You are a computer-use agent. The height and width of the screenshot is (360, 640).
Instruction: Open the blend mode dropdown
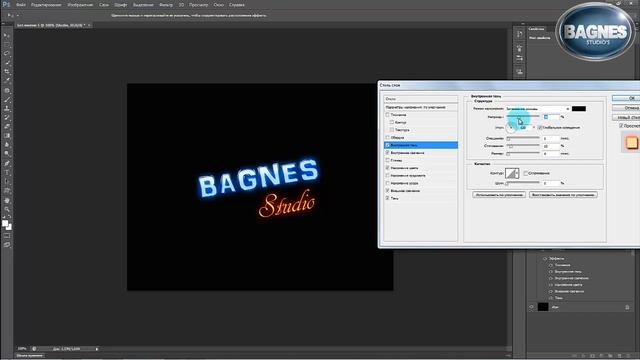538,109
